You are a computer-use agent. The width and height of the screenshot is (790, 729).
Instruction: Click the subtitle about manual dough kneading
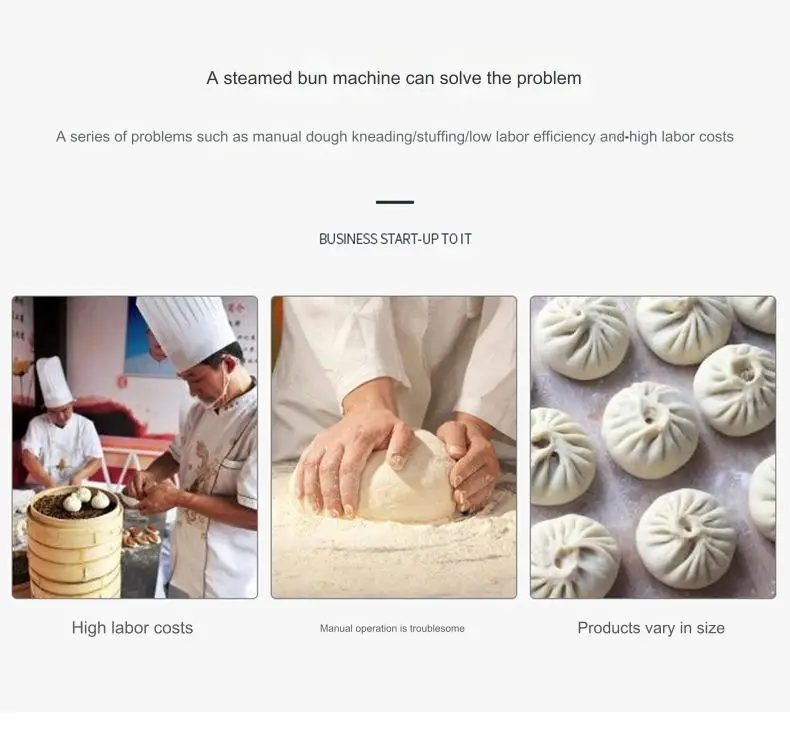click(x=394, y=137)
